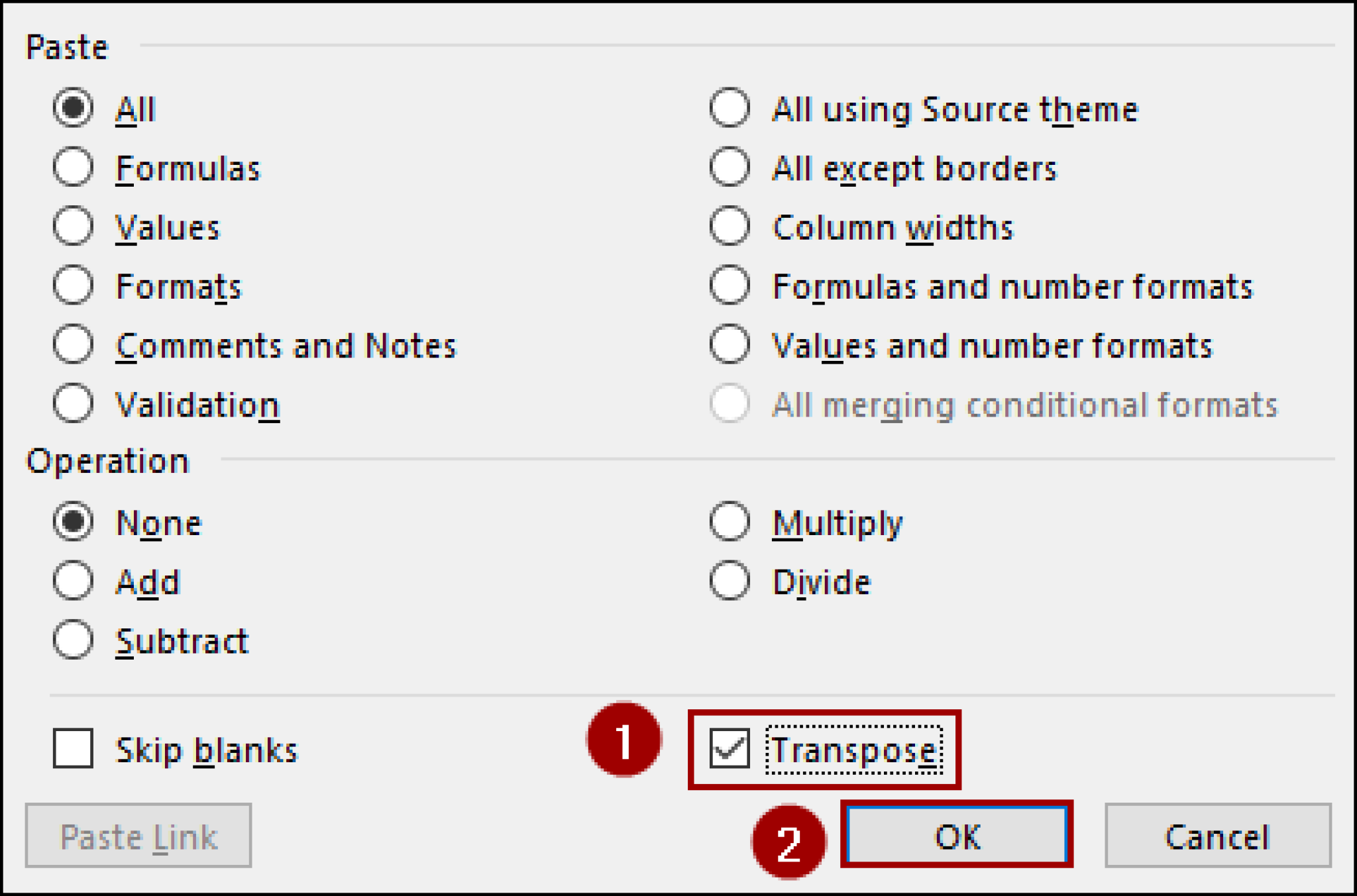Image resolution: width=1357 pixels, height=896 pixels.
Task: Select the All paste option
Action: point(73,109)
